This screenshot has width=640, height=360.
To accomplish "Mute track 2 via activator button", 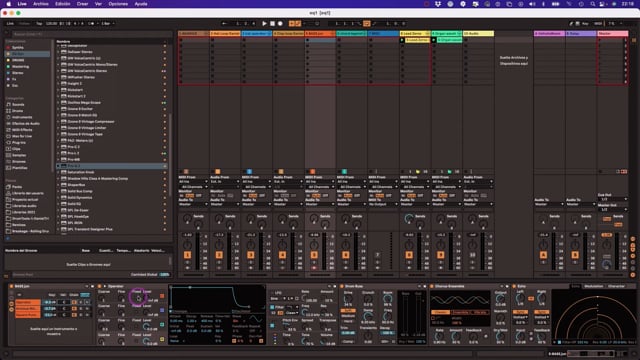I will [219, 255].
